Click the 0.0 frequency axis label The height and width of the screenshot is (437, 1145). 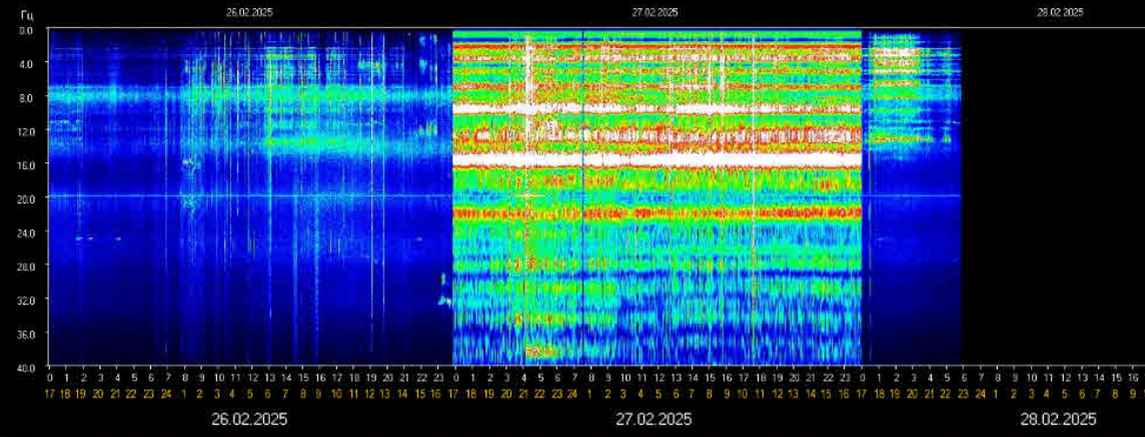click(x=26, y=31)
